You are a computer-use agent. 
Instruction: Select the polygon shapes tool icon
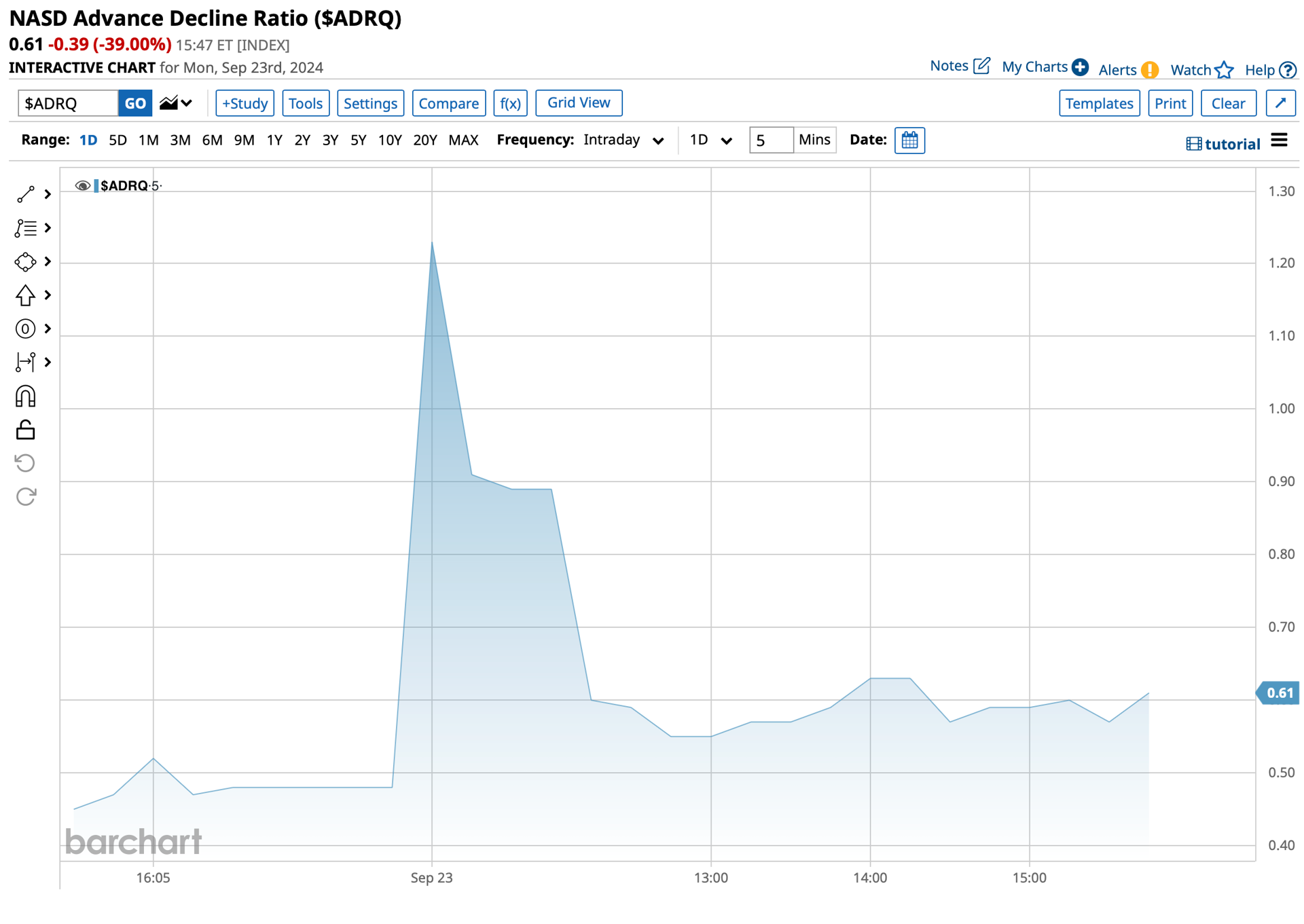coord(26,262)
